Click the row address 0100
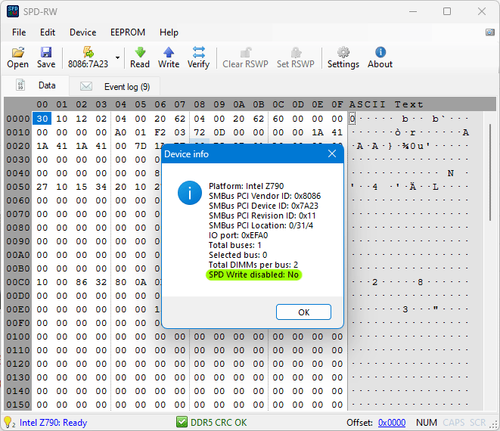 click(x=18, y=337)
